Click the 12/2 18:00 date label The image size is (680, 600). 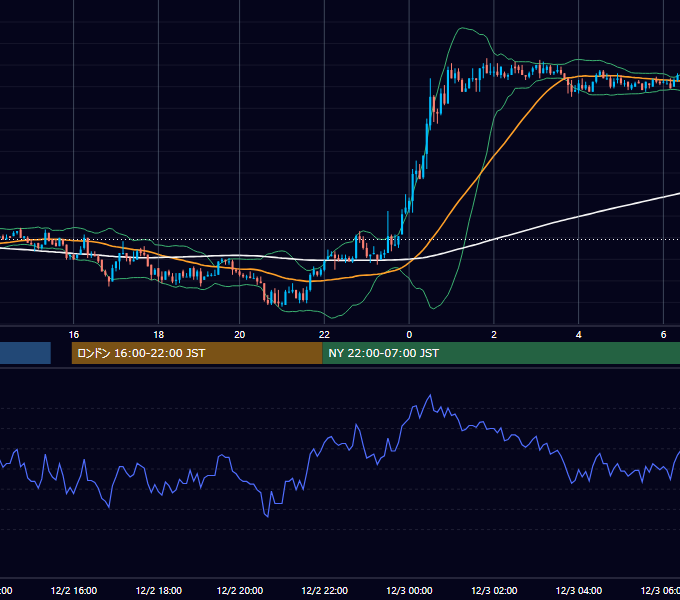[159, 591]
